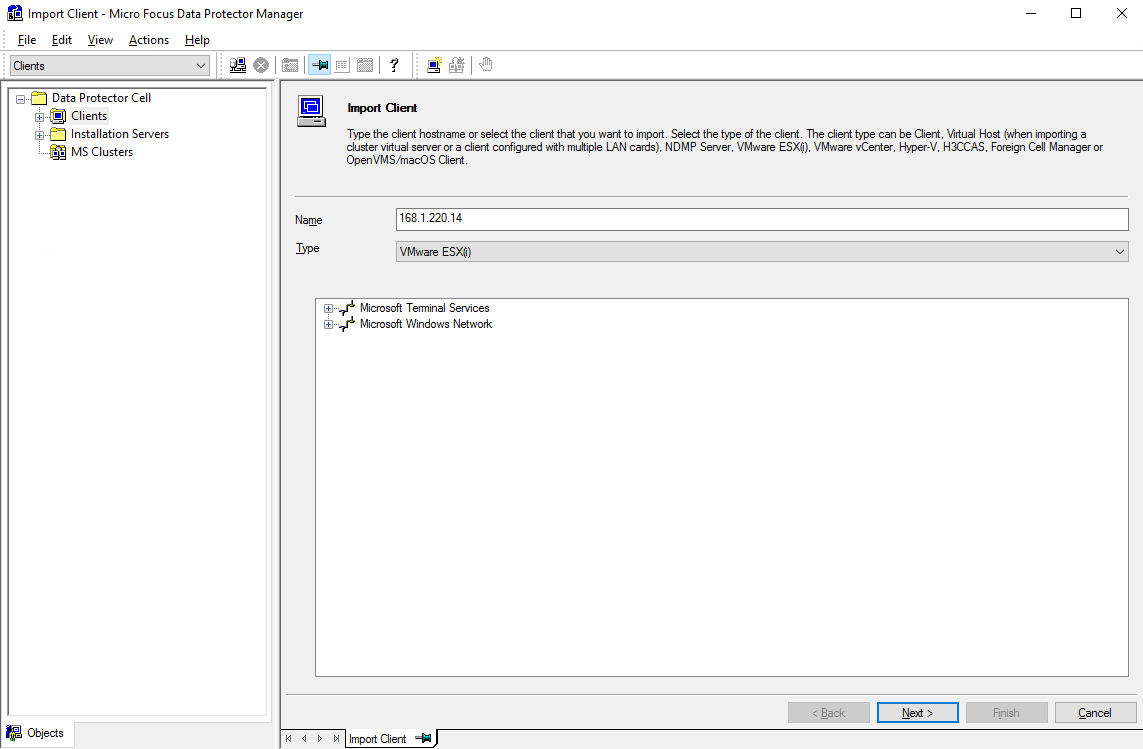Click the Data Protector Cell folder icon

[39, 98]
